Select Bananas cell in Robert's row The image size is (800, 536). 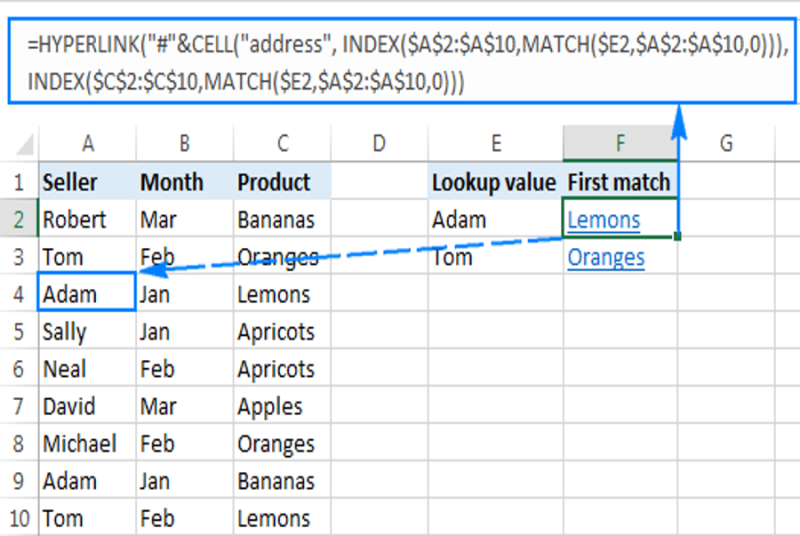pos(282,219)
